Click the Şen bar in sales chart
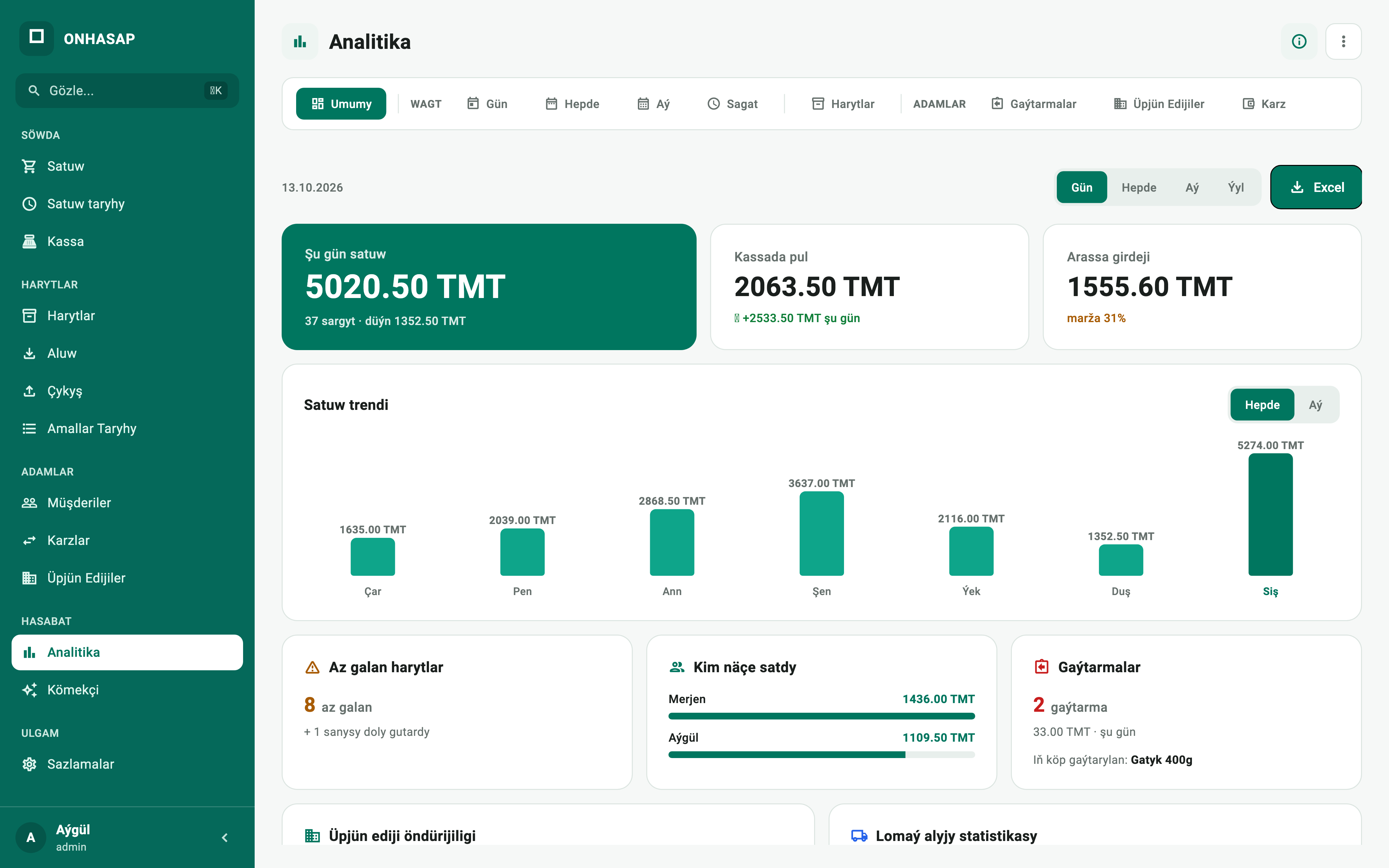1389x868 pixels. 822,533
